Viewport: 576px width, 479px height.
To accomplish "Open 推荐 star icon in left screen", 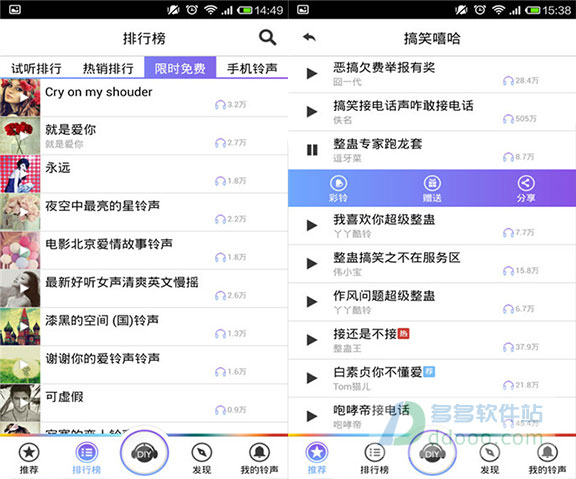I will point(29,458).
